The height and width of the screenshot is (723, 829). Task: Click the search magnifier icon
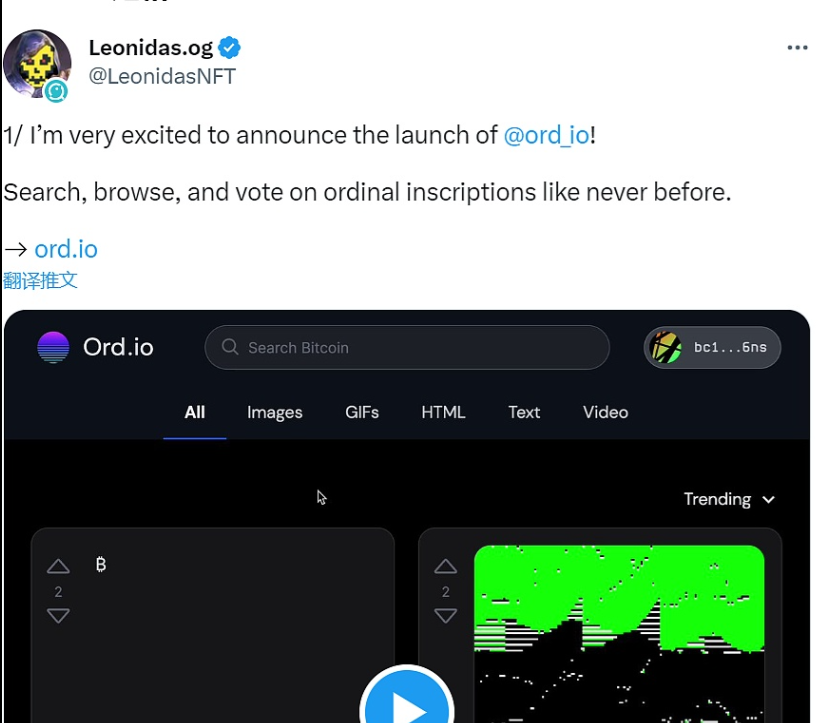tap(230, 347)
